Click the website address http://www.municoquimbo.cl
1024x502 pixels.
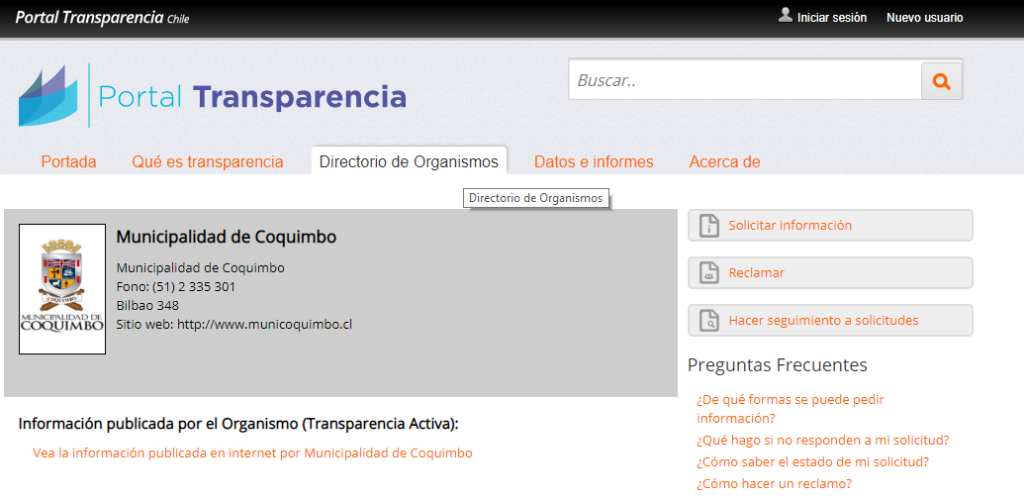click(x=264, y=324)
